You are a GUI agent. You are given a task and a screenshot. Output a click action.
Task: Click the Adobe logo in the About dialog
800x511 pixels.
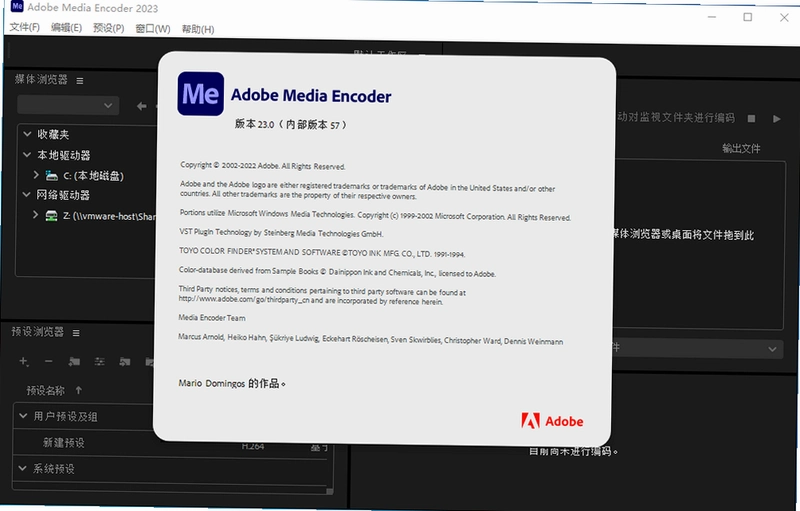pyautogui.click(x=552, y=421)
